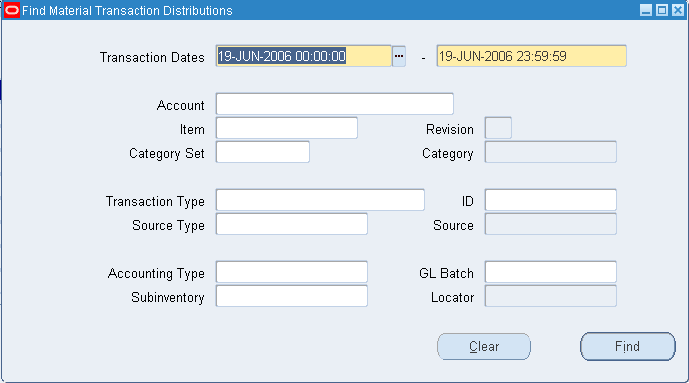Screen dimensions: 689x383
Task: Click the Transaction Type field
Action: (x=320, y=200)
